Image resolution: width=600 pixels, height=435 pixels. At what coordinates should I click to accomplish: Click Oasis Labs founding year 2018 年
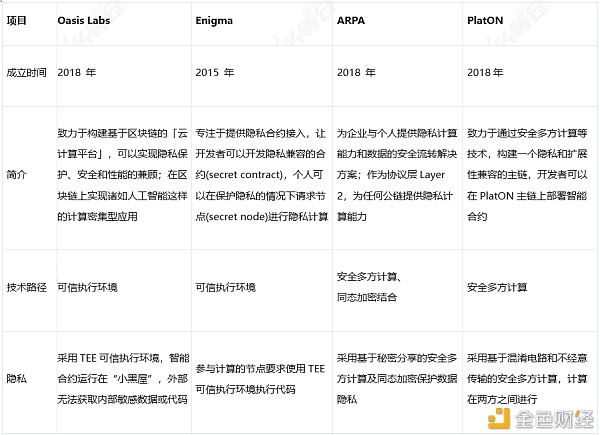(x=77, y=72)
